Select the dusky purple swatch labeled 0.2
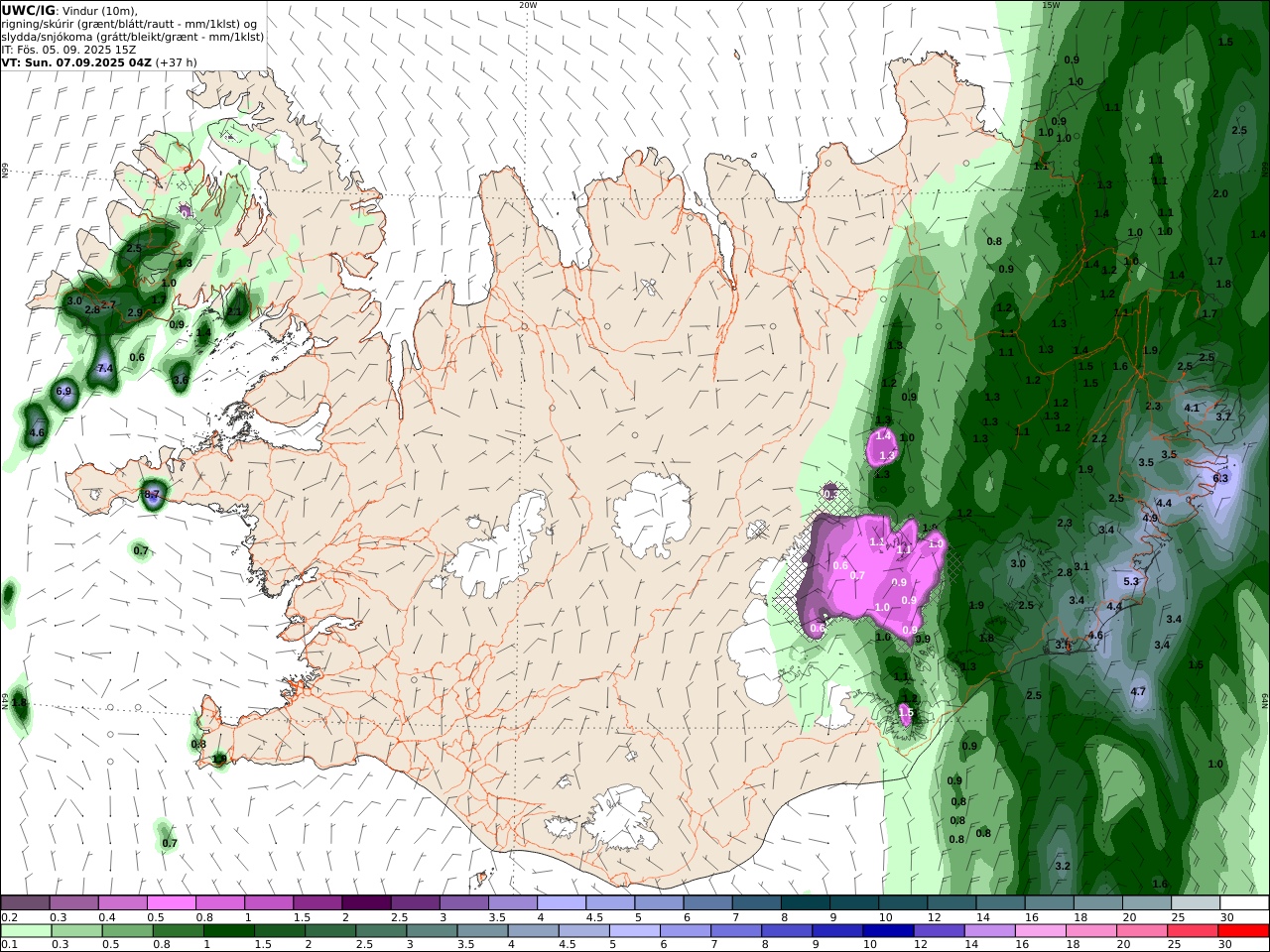This screenshot has height=952, width=1270. tap(27, 903)
